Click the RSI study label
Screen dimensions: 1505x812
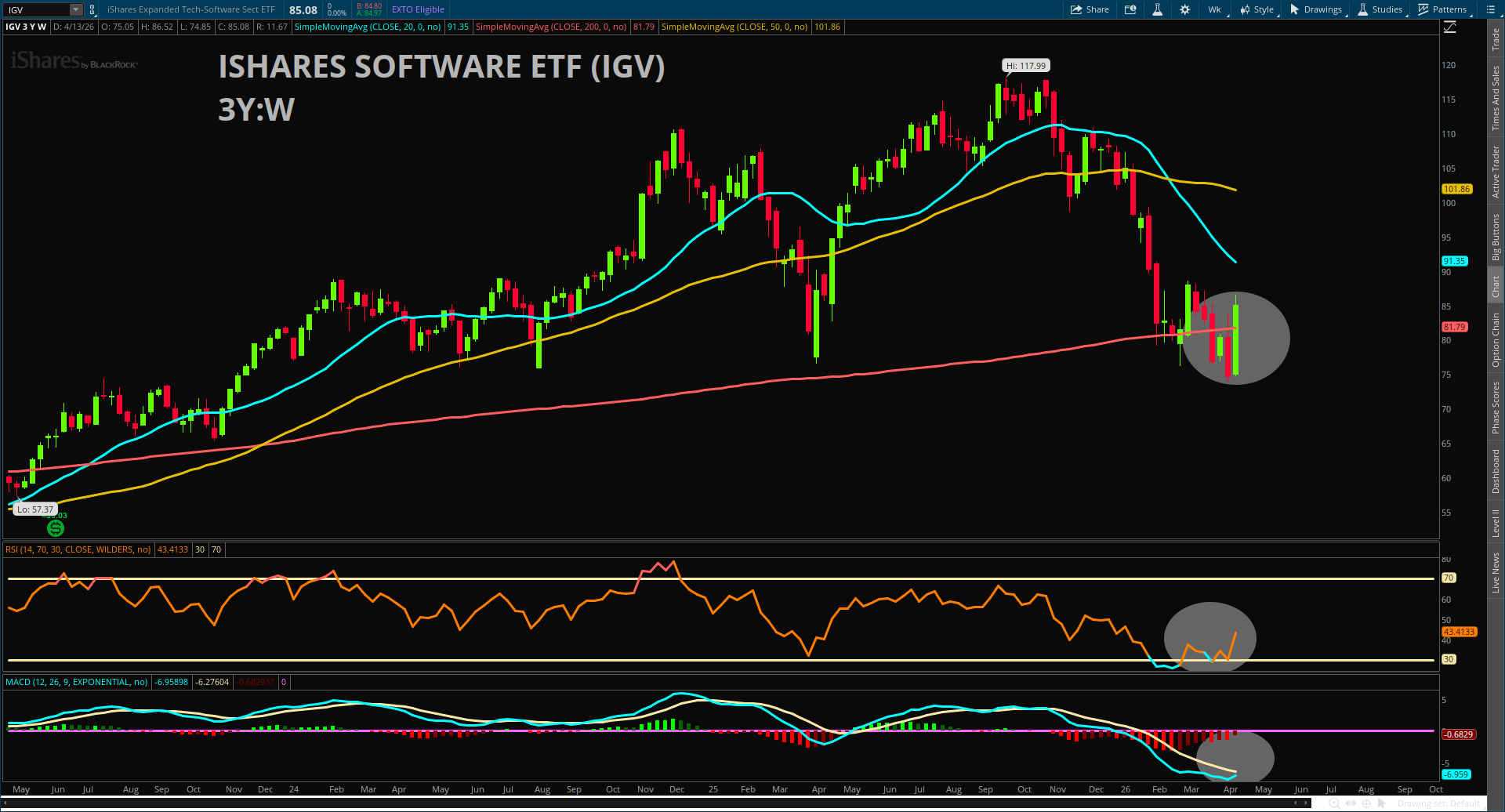point(78,549)
